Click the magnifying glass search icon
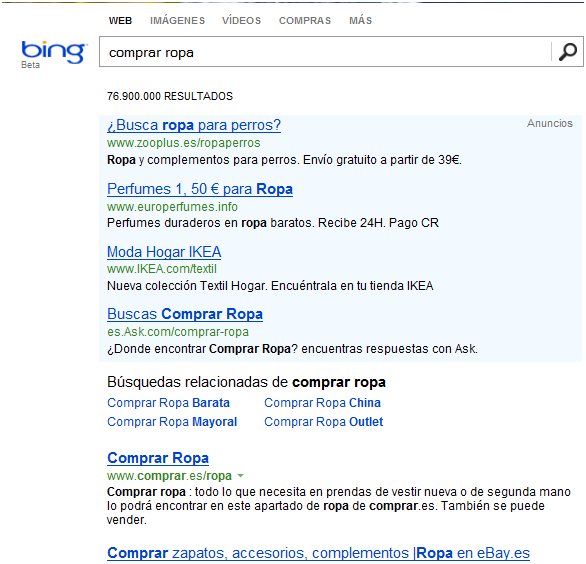586x564 pixels. 567,52
